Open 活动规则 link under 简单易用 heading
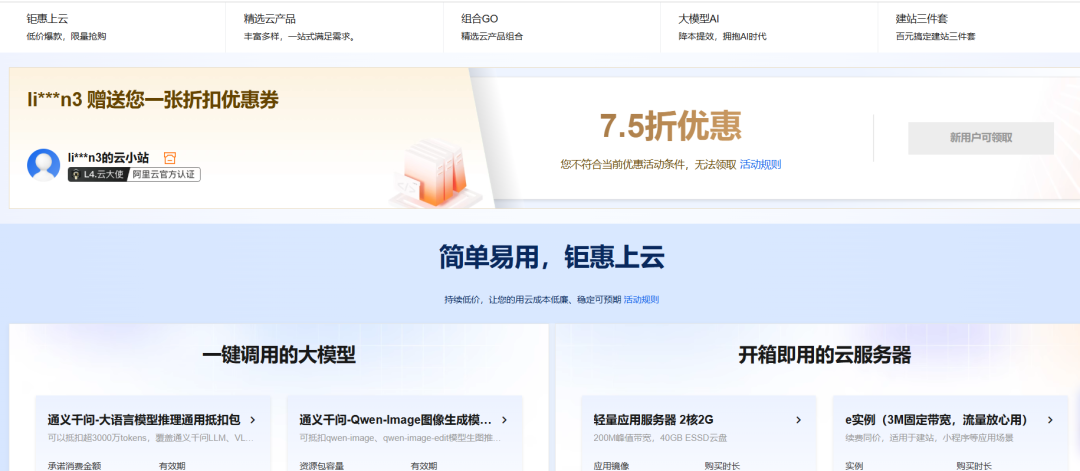The height and width of the screenshot is (471, 1080). point(641,300)
